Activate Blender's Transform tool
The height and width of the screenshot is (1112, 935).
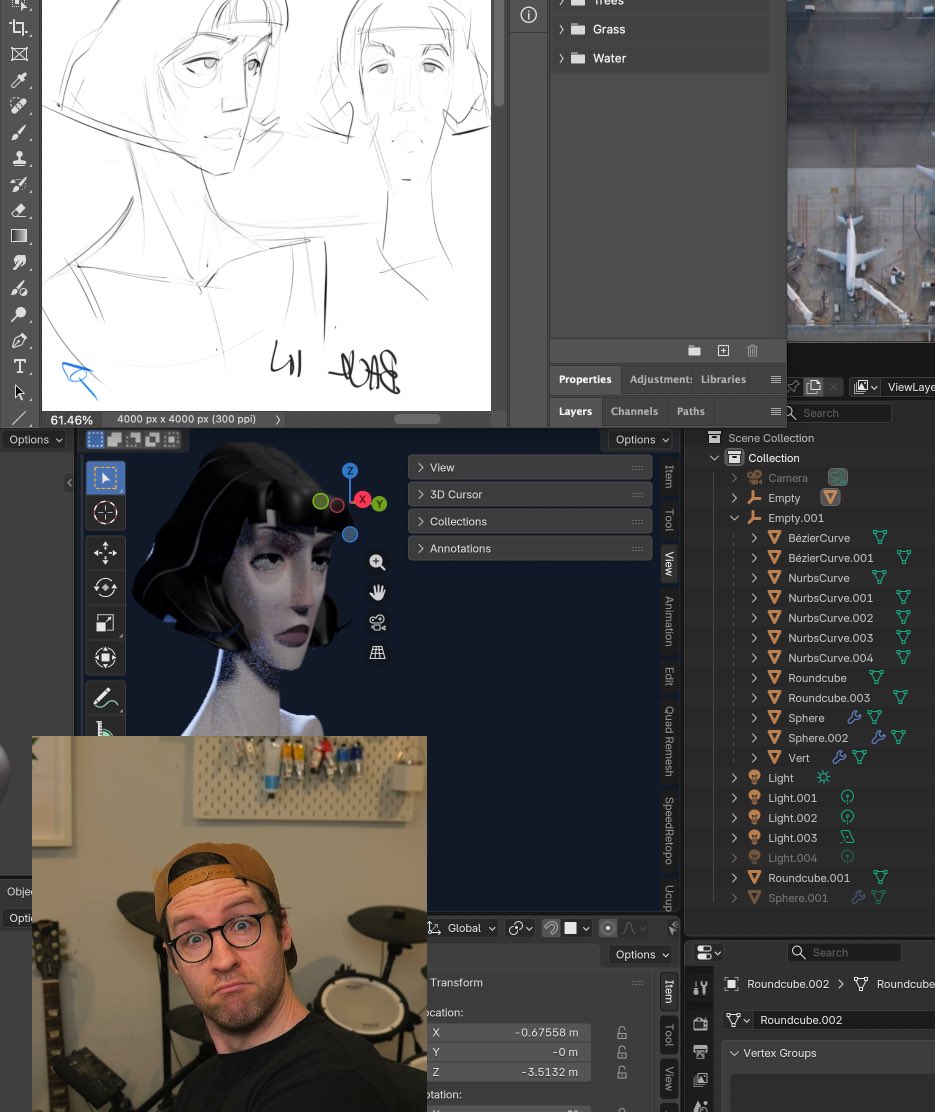click(x=106, y=657)
